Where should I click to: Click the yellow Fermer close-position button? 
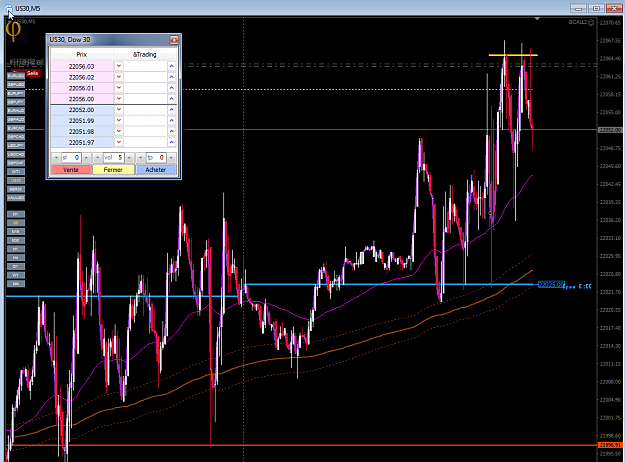(x=113, y=170)
